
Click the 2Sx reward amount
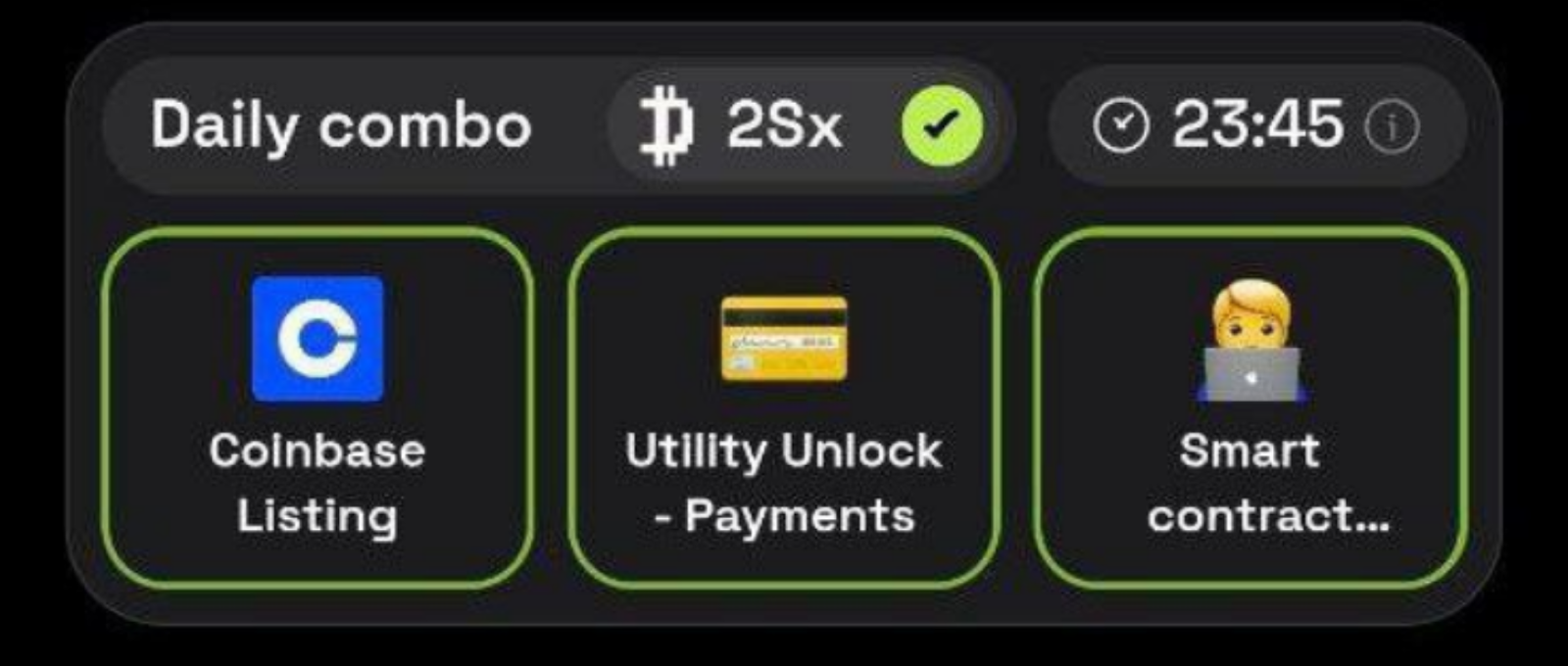point(784,126)
